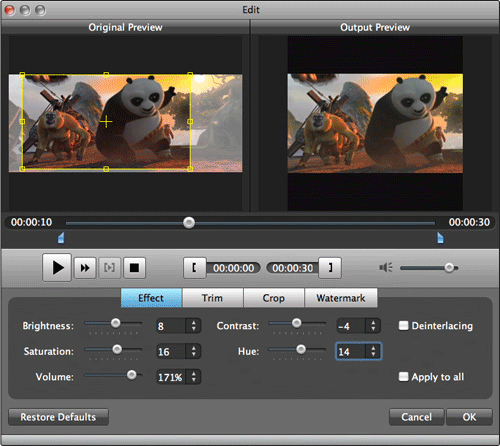
Task: Click the Hue value field showing 14
Action: pyautogui.click(x=351, y=351)
